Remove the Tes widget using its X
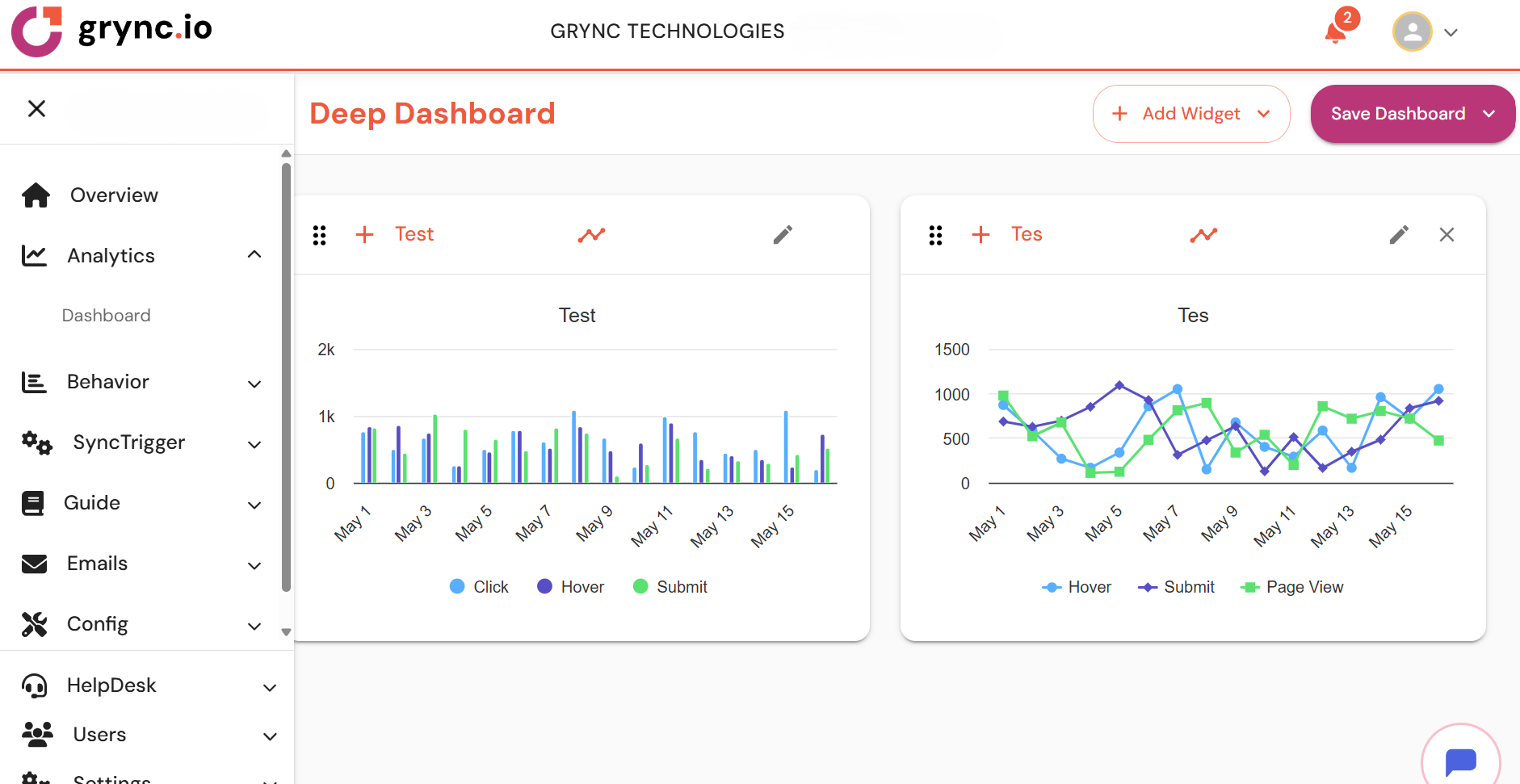This screenshot has height=784, width=1520. (1447, 235)
